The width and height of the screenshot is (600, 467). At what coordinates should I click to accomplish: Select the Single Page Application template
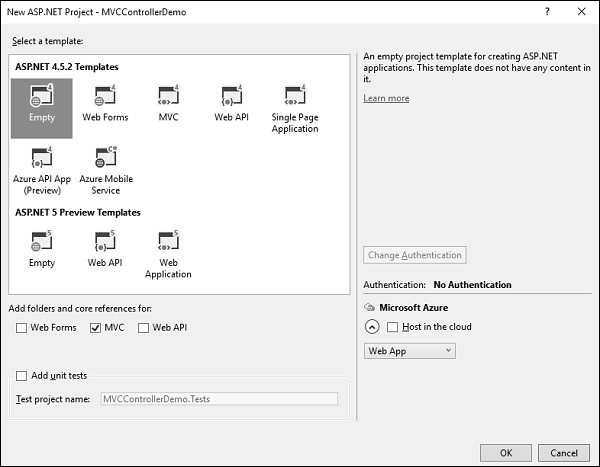tap(294, 108)
